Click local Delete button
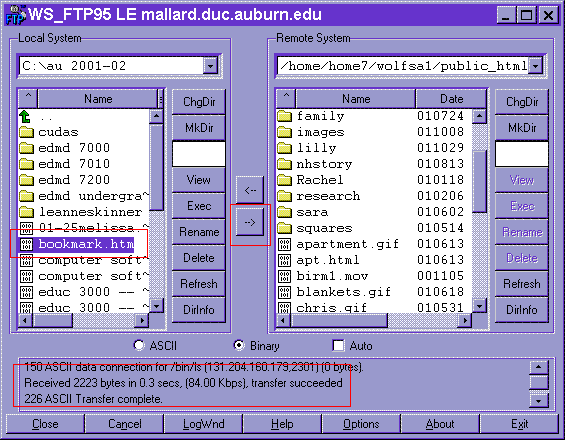This screenshot has width=566, height=441. tap(199, 258)
